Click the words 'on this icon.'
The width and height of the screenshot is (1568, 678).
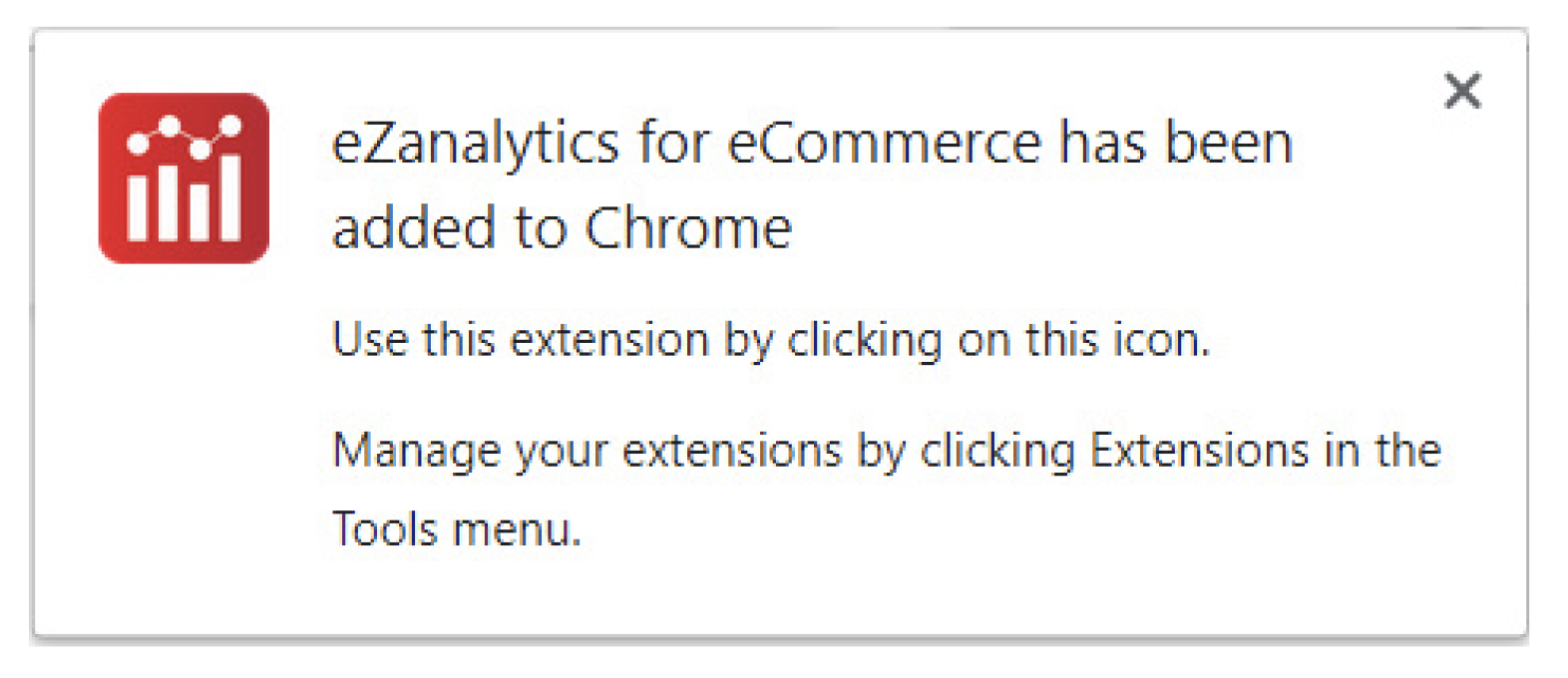pyautogui.click(x=1084, y=341)
